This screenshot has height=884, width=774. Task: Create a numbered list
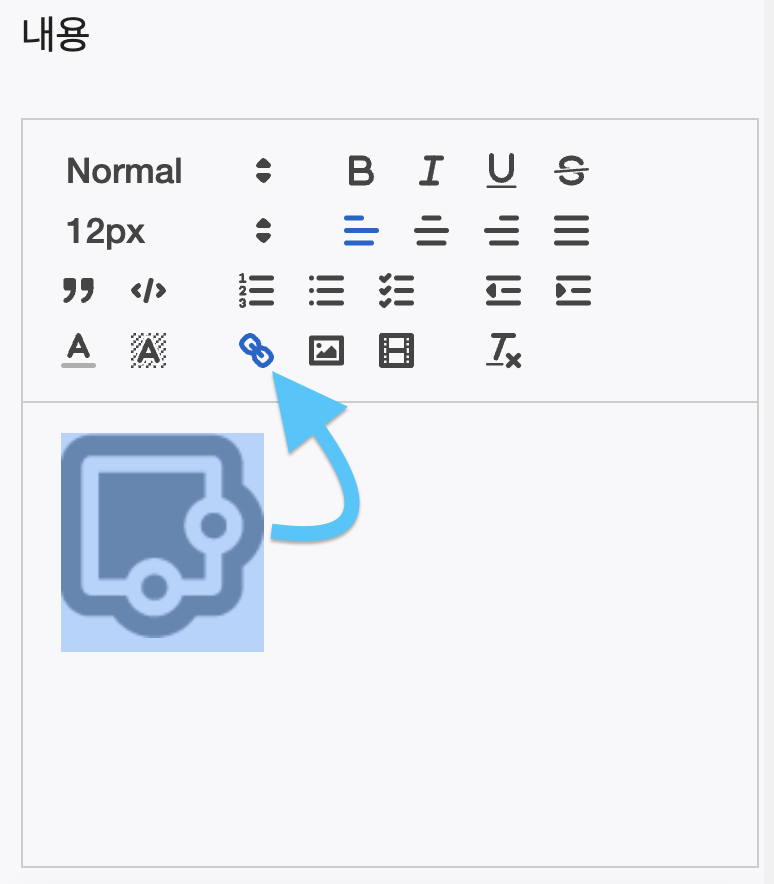(256, 291)
